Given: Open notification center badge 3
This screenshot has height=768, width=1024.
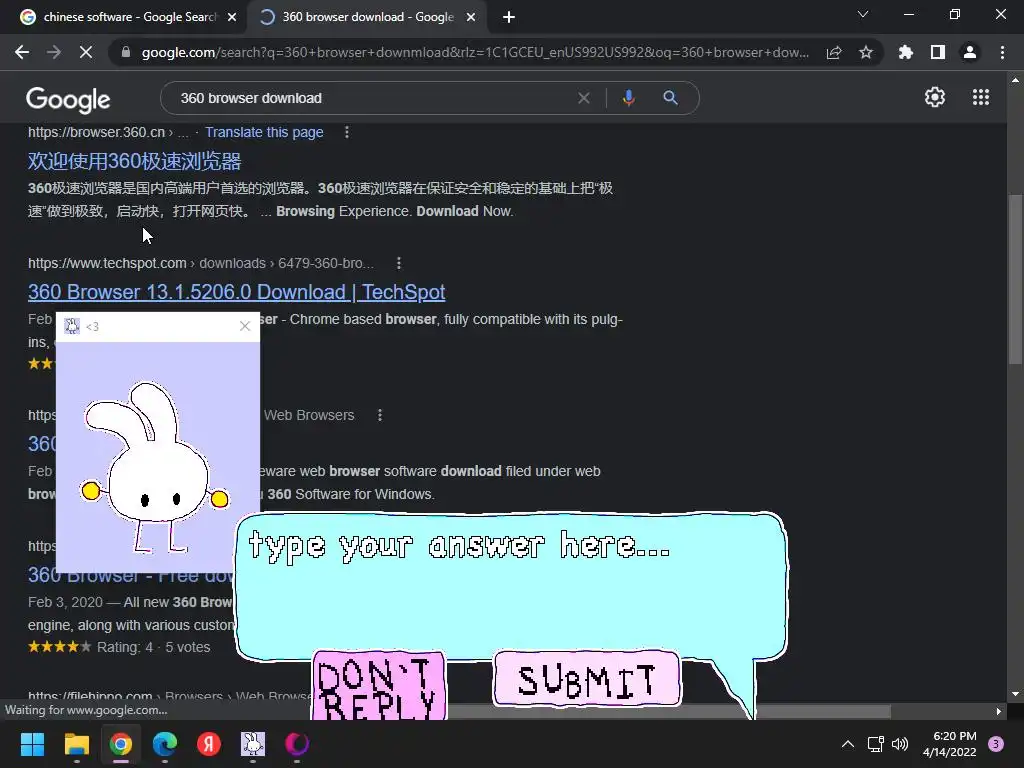Looking at the screenshot, I should tap(996, 744).
